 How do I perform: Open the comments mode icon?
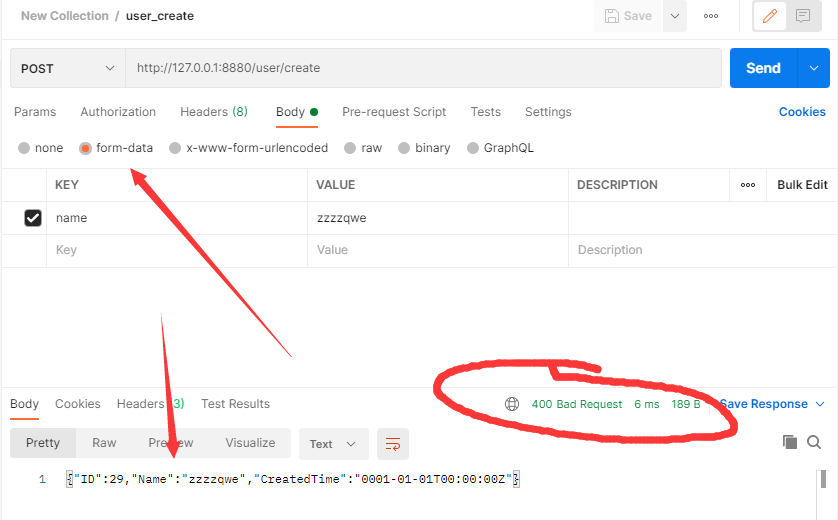803,16
